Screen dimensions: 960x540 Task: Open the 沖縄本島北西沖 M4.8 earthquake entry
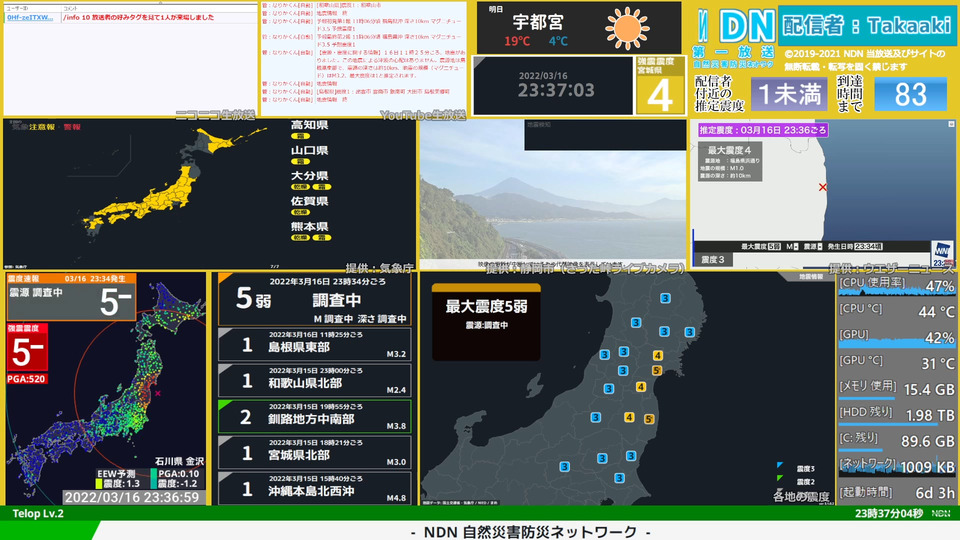(x=315, y=489)
